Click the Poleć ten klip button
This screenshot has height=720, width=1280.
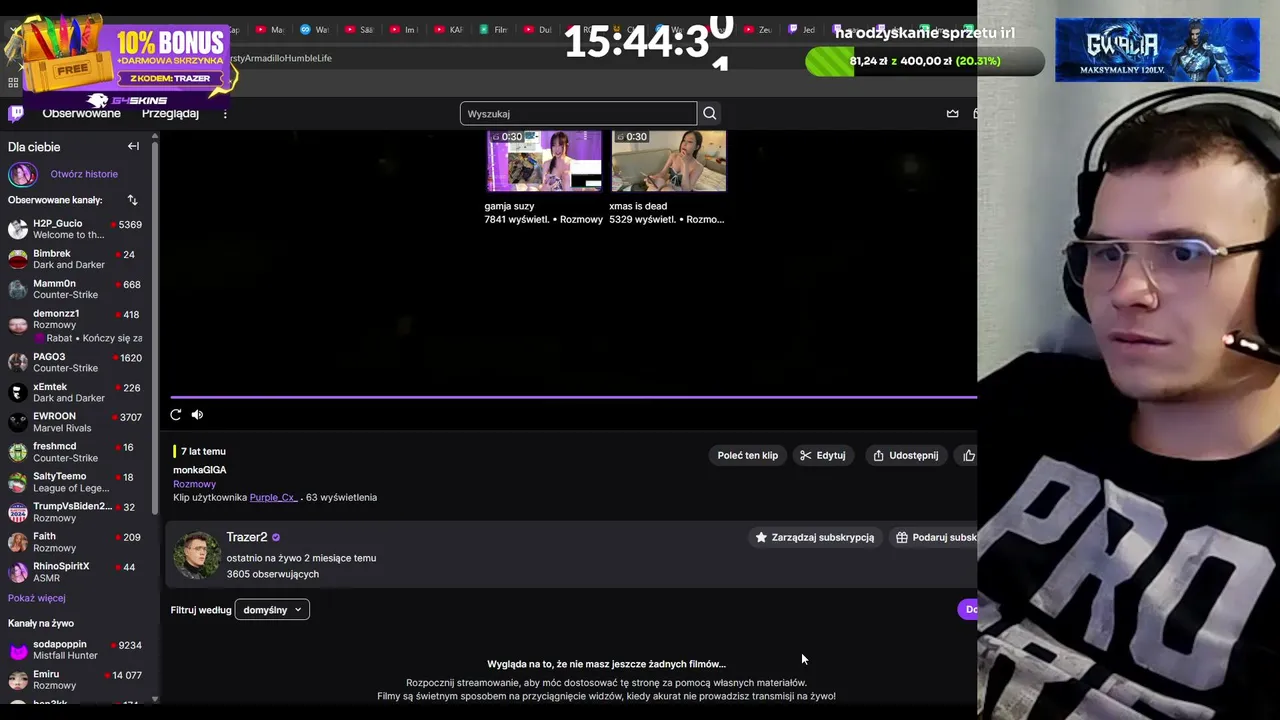tap(747, 455)
